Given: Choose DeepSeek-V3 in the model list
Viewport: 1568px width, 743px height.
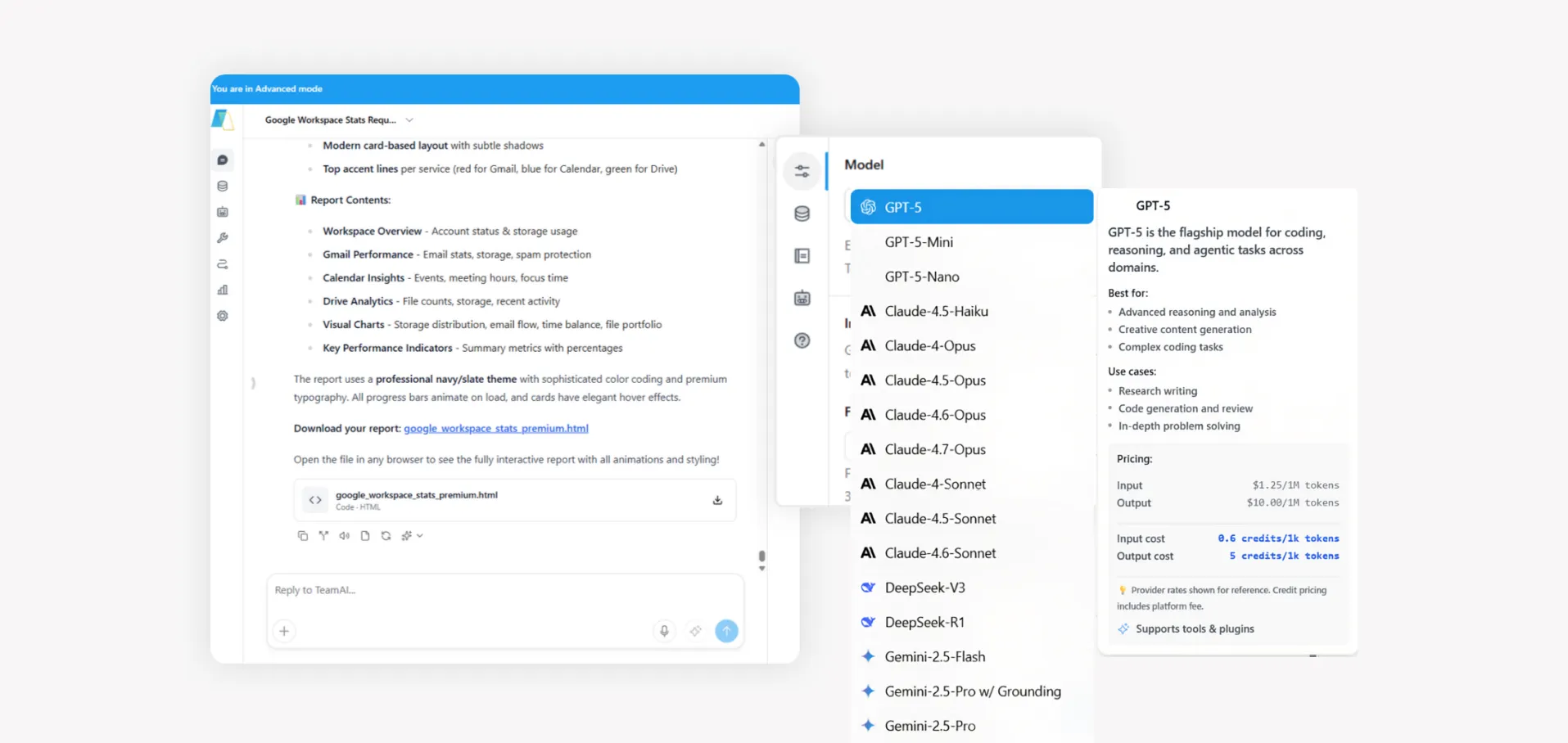Looking at the screenshot, I should (972, 588).
